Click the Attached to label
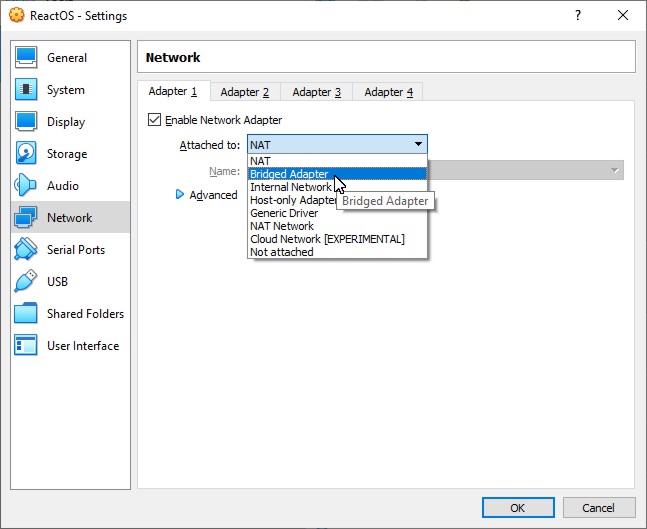 click(x=210, y=145)
